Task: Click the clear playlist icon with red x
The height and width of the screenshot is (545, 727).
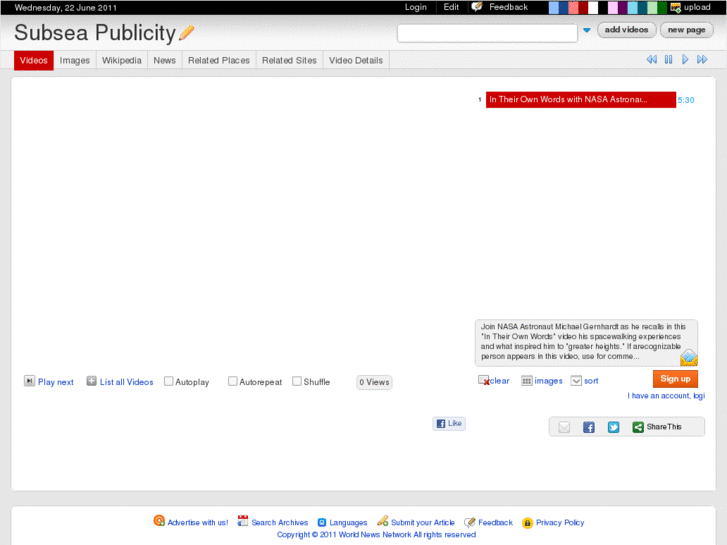Action: 484,380
